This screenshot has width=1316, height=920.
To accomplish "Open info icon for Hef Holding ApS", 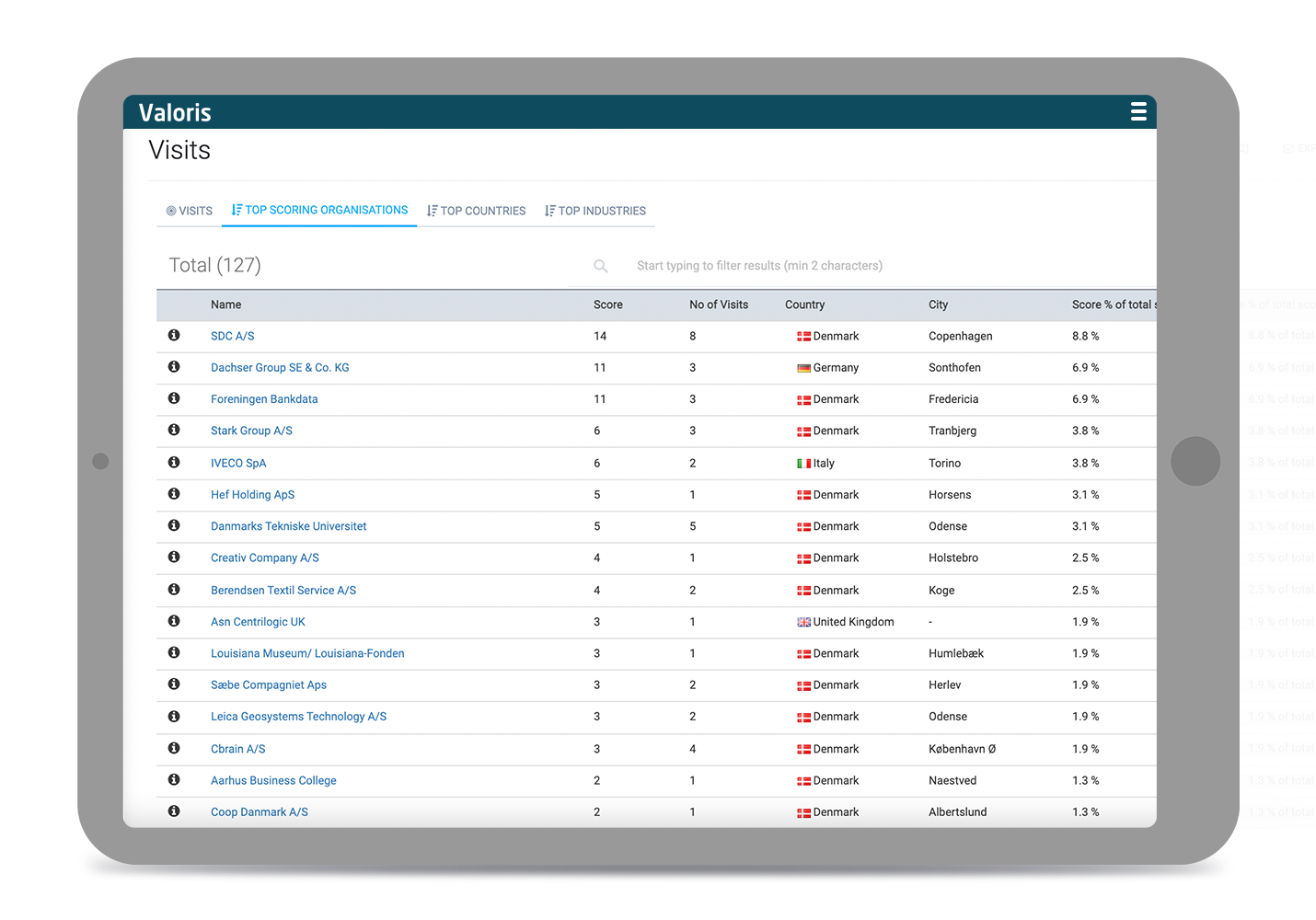I will (x=174, y=493).
